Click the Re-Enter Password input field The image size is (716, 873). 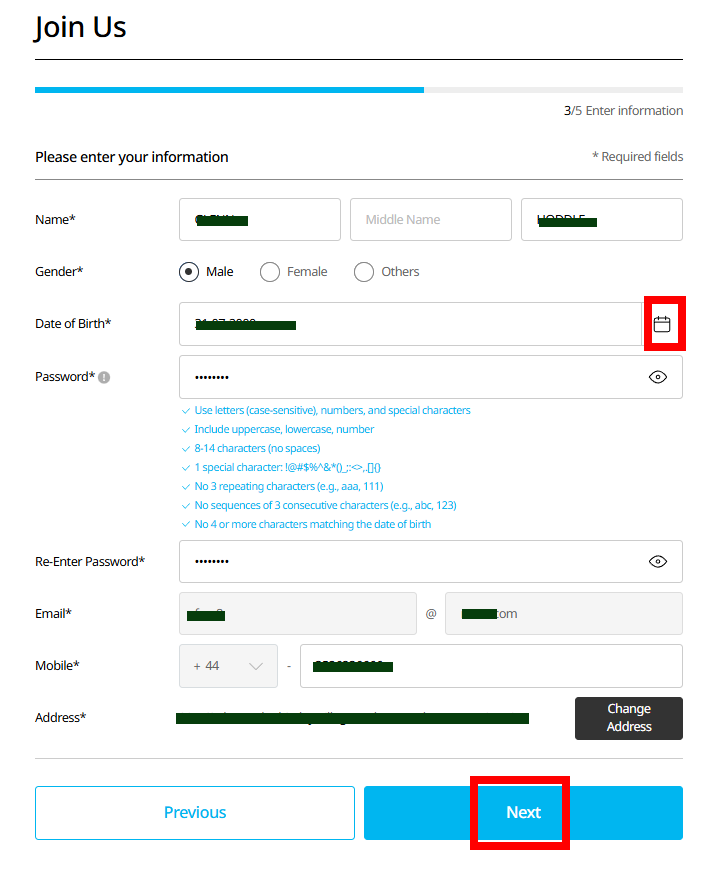tap(410, 562)
